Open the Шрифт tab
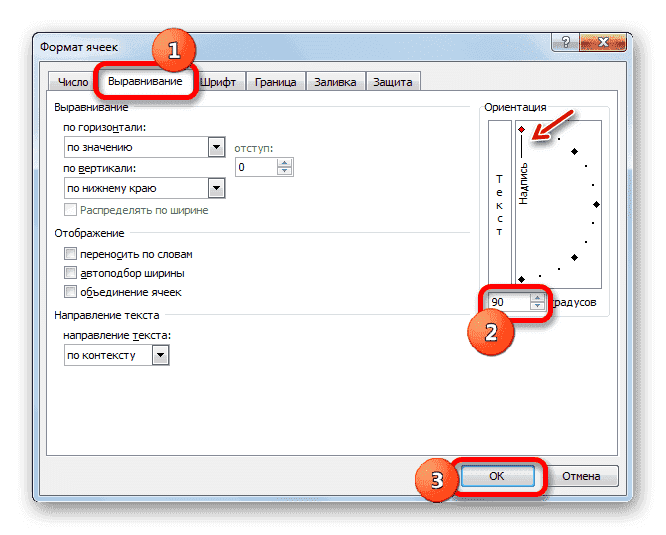 219,82
